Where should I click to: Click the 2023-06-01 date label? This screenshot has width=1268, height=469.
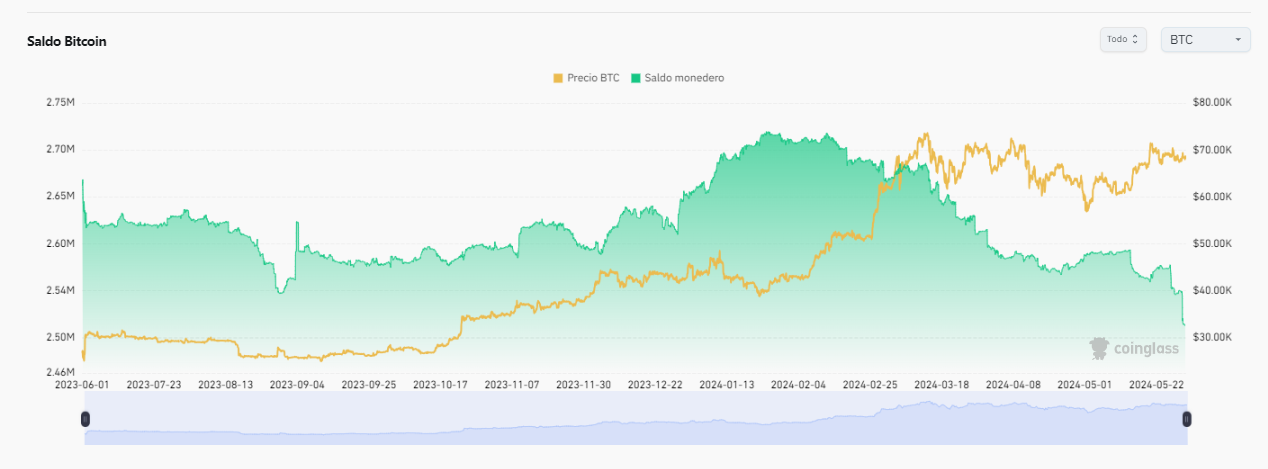click(82, 384)
